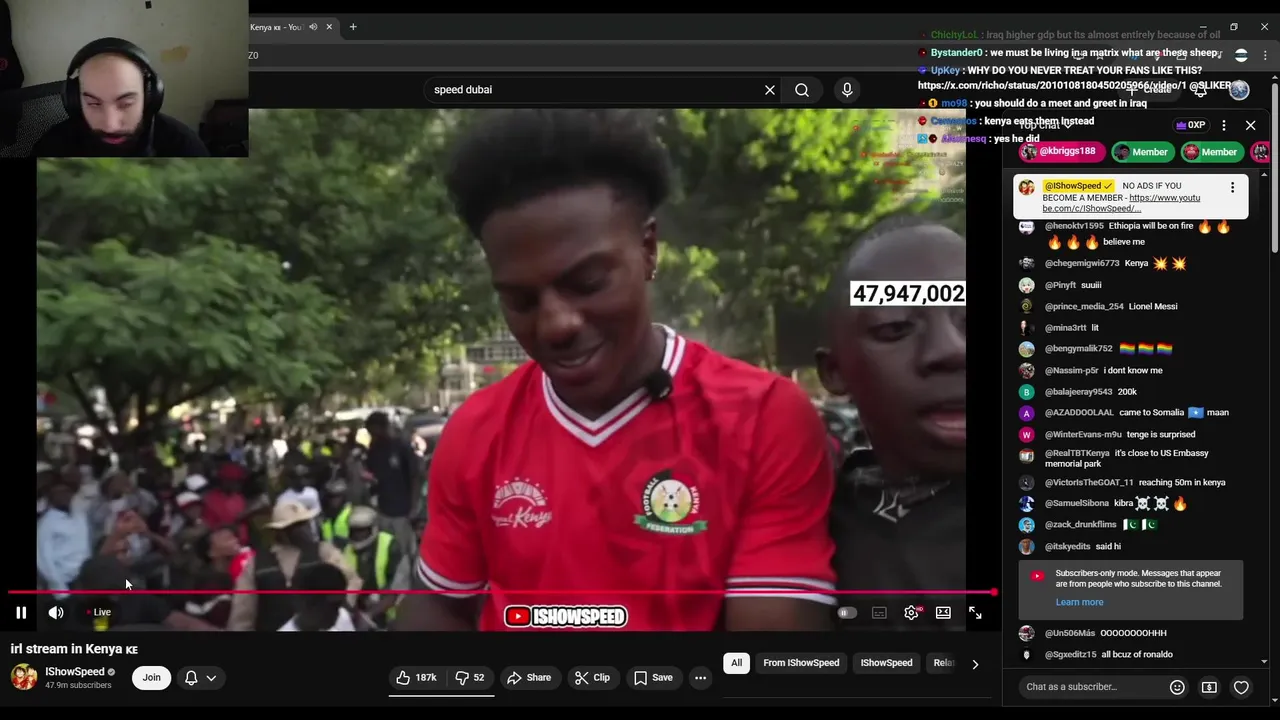Open live chat options menu

1224,126
